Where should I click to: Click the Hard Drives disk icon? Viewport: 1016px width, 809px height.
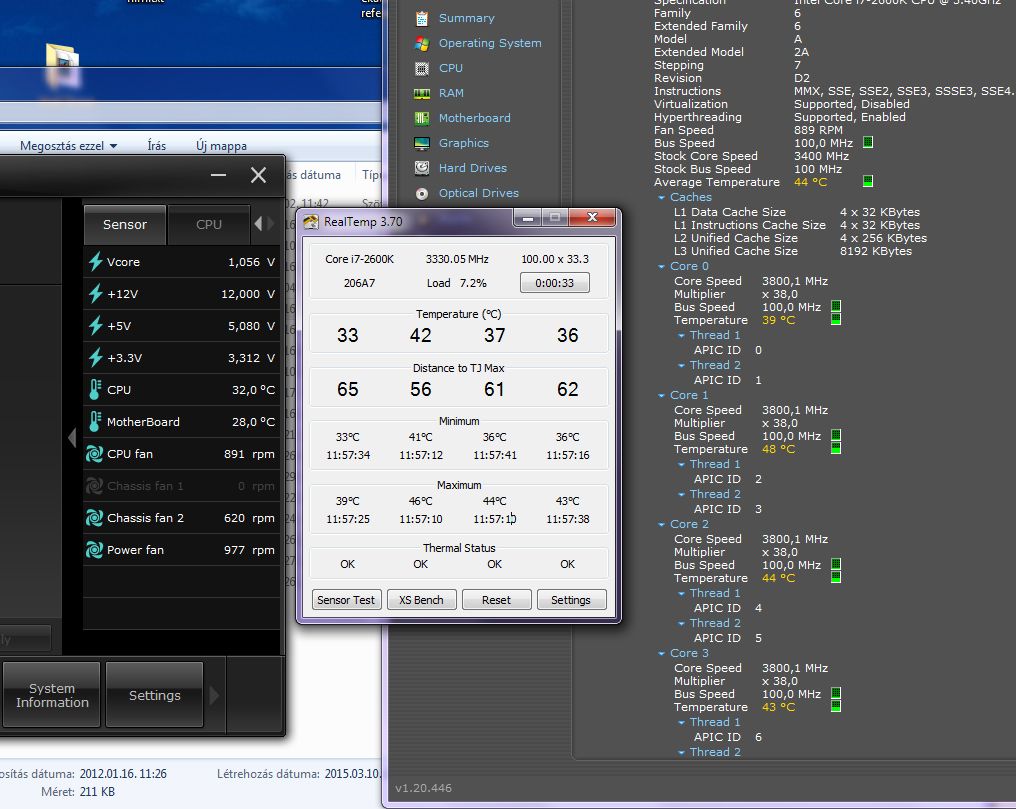[422, 168]
